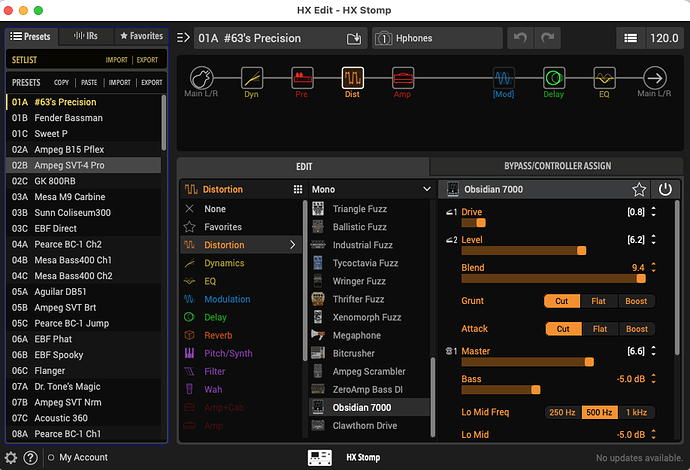690x470 pixels.
Task: Save the preset with save icon
Action: point(354,39)
